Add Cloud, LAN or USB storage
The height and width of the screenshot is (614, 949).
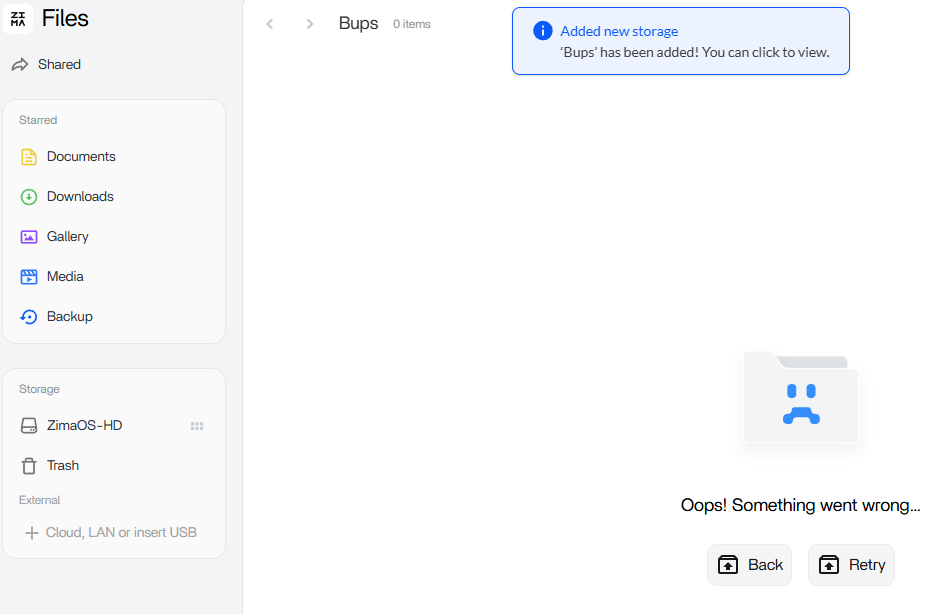coord(111,533)
